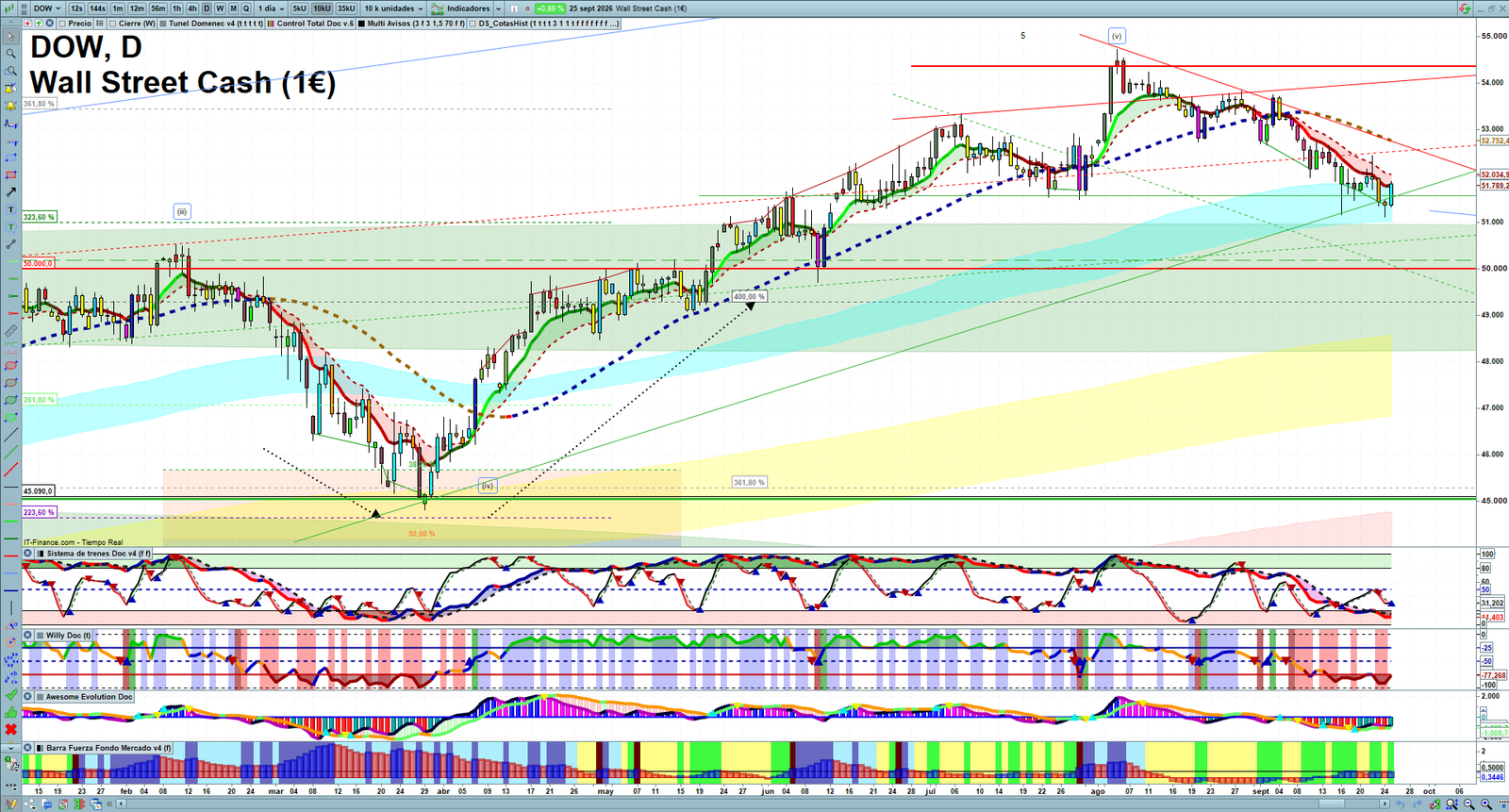Click the share icon in bottom bar
The width and height of the screenshot is (1509, 812).
click(28, 804)
